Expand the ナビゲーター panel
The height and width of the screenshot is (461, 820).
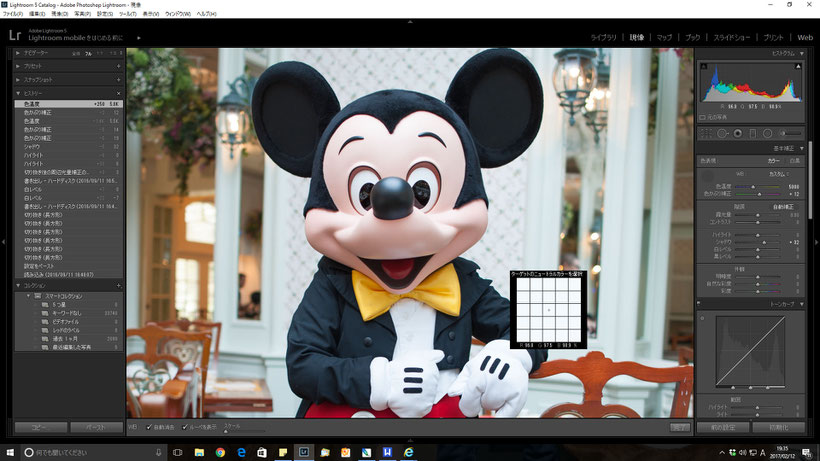point(18,53)
